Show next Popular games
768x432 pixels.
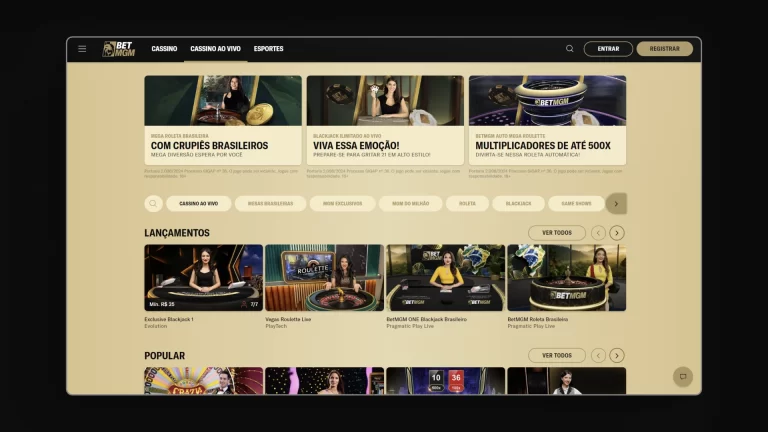[x=617, y=355]
